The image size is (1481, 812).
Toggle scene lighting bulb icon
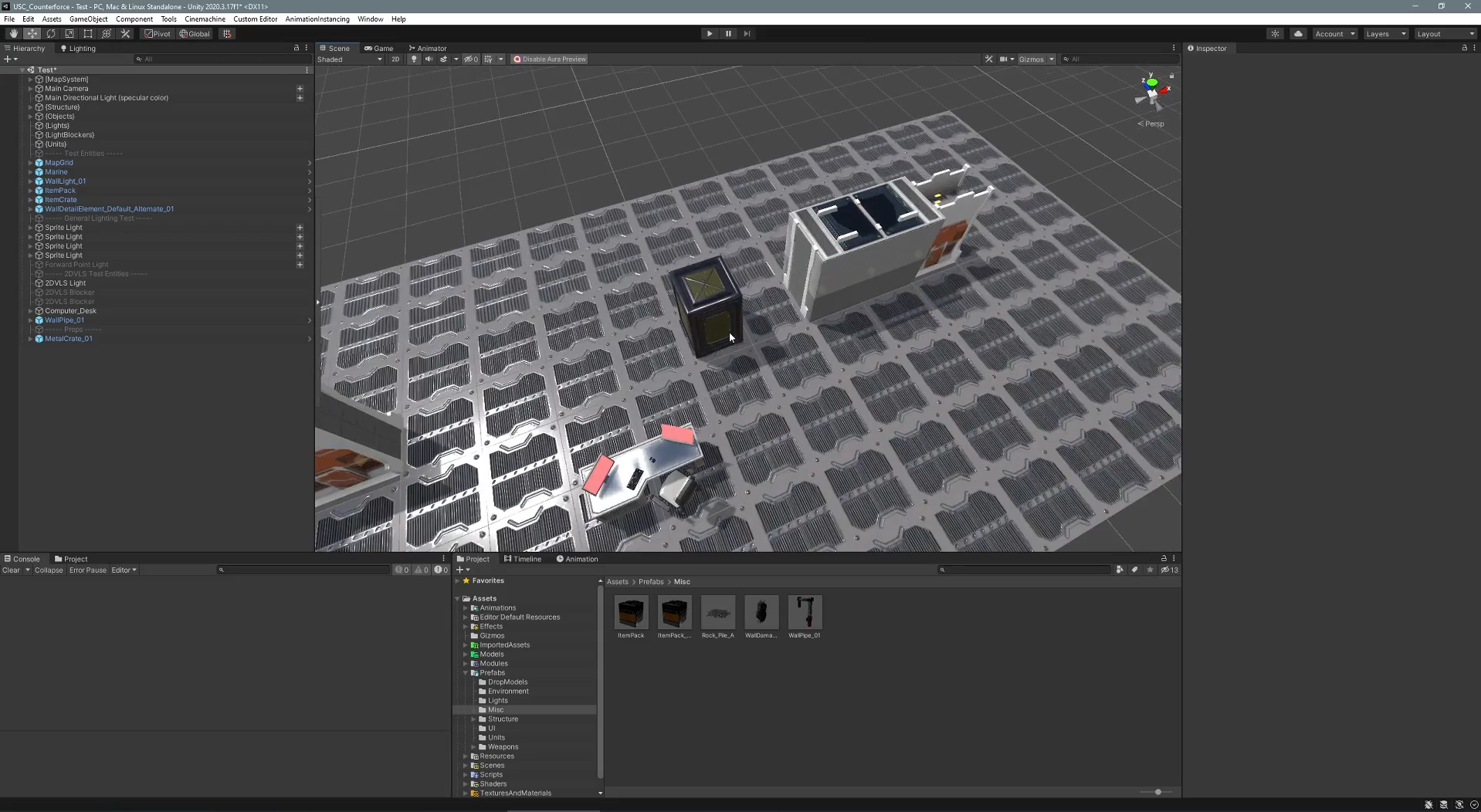pos(414,59)
